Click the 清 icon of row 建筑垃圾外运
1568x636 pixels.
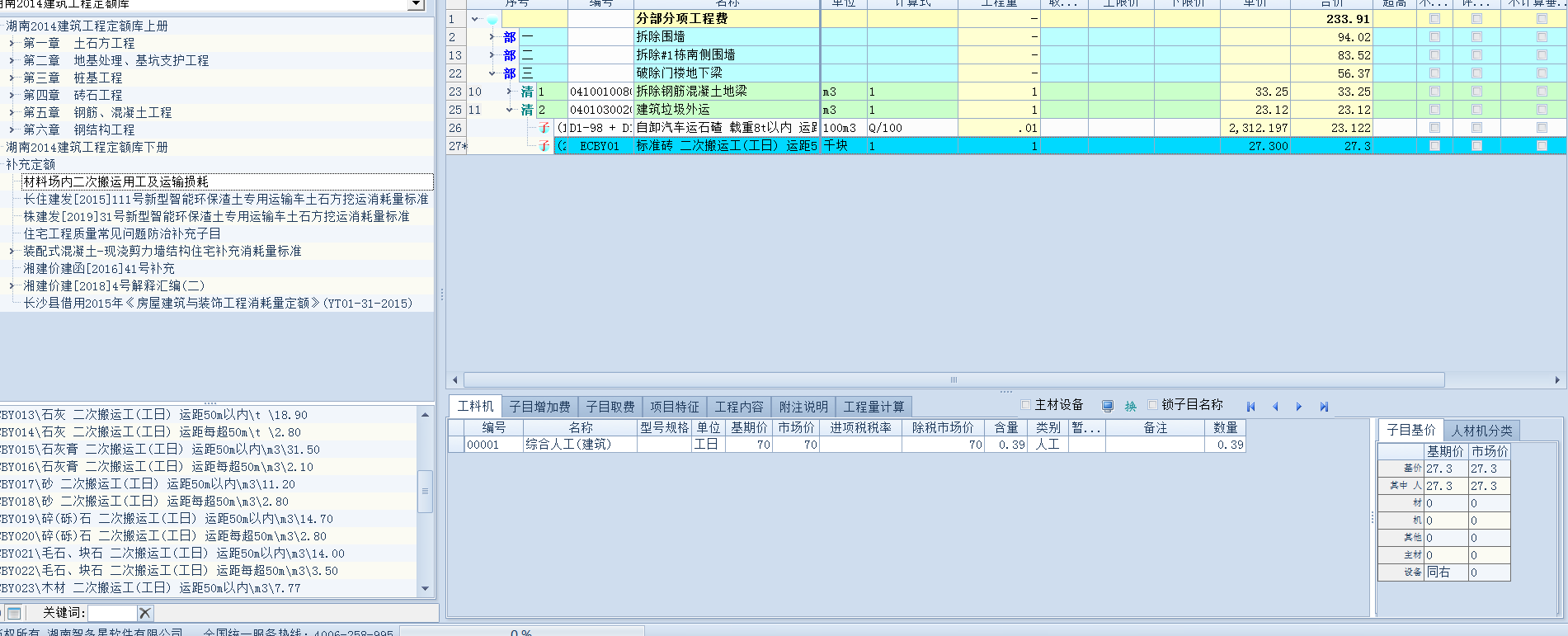point(527,110)
